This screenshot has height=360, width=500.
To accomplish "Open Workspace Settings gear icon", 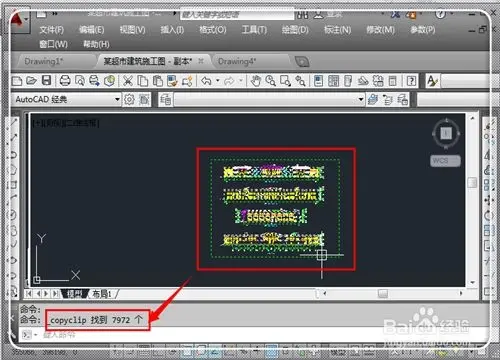I will [x=129, y=99].
